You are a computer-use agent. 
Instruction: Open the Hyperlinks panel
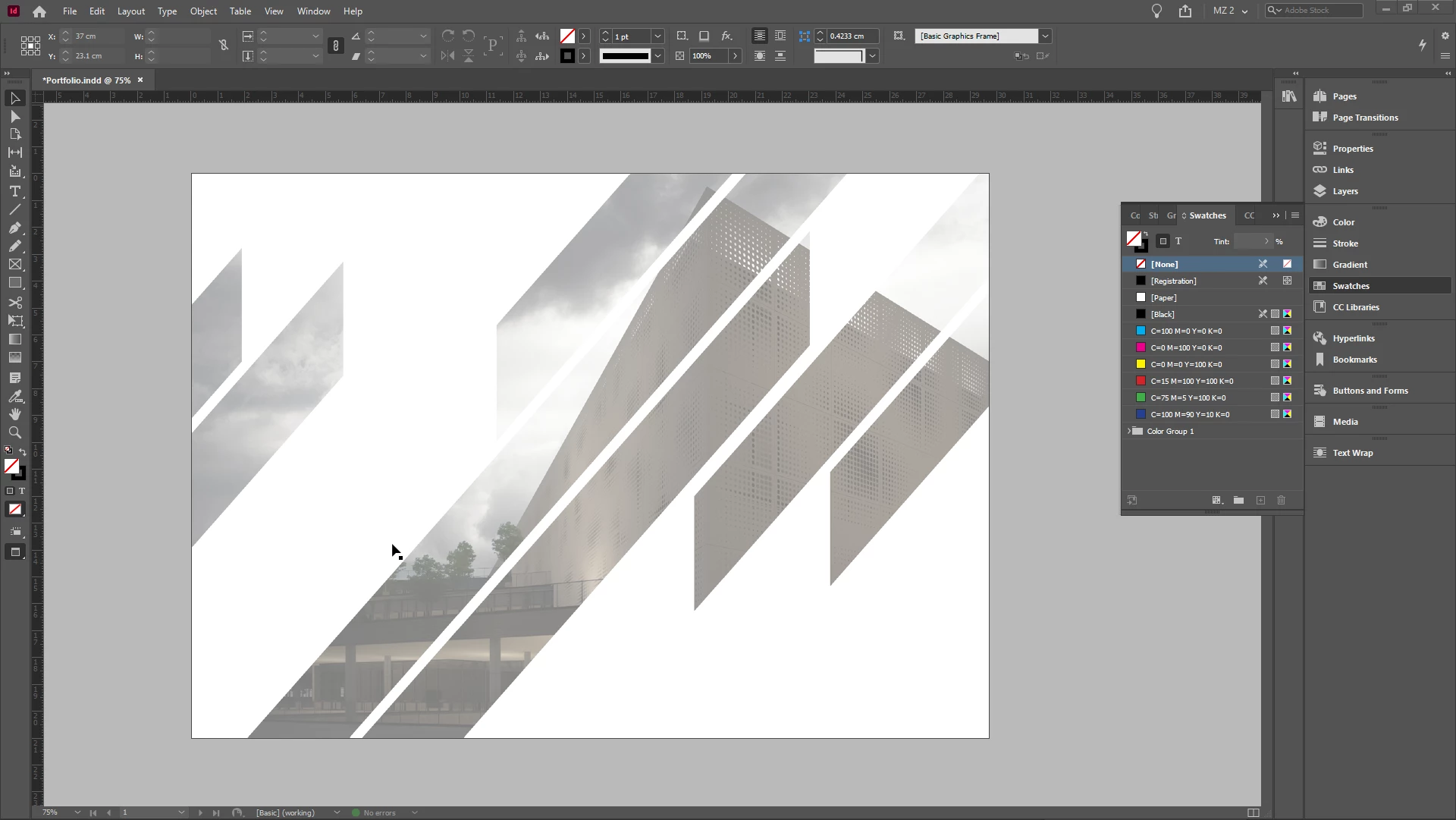coord(1353,338)
